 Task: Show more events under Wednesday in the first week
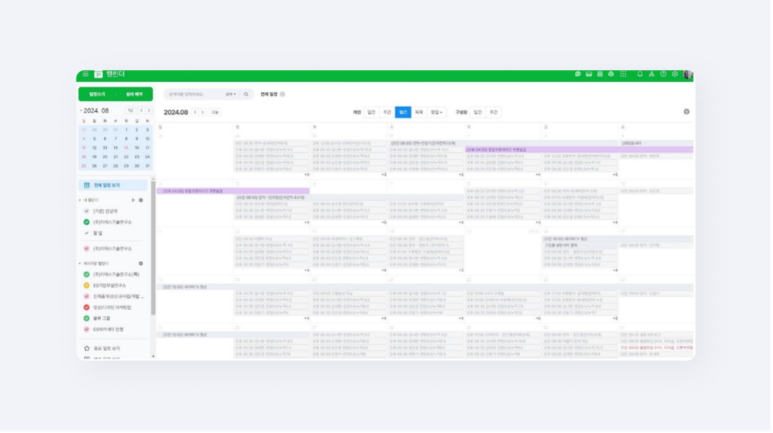[x=461, y=175]
